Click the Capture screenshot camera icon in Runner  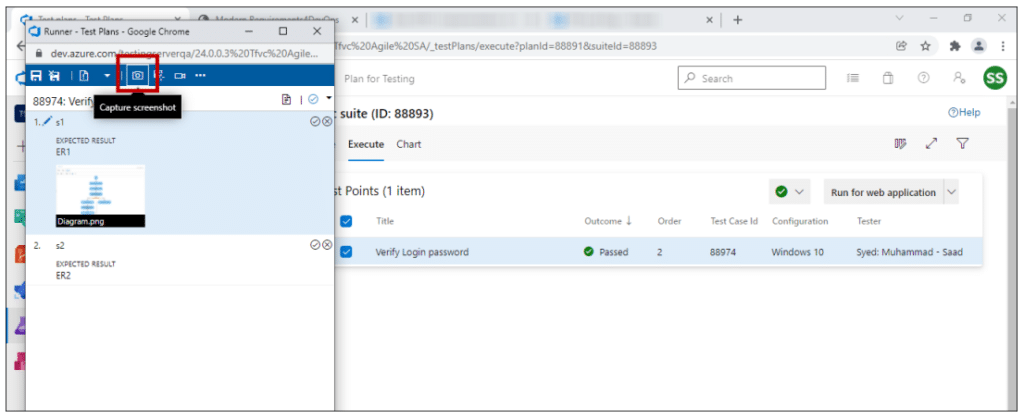click(137, 76)
